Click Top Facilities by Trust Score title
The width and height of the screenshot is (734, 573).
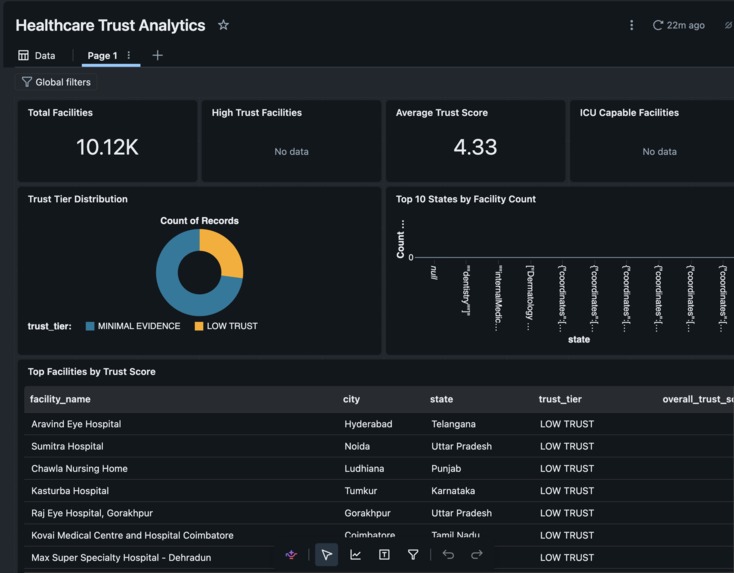92,372
